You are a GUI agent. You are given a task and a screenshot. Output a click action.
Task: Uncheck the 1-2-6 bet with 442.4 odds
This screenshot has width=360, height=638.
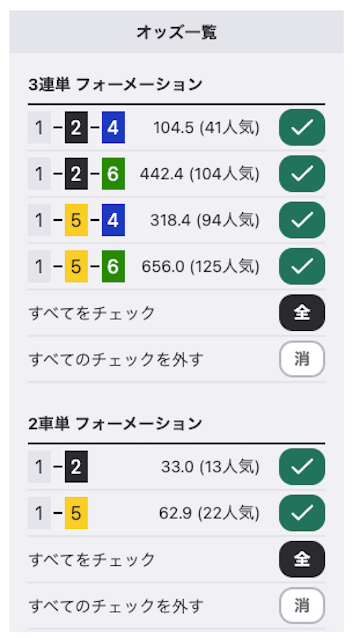[x=302, y=174]
